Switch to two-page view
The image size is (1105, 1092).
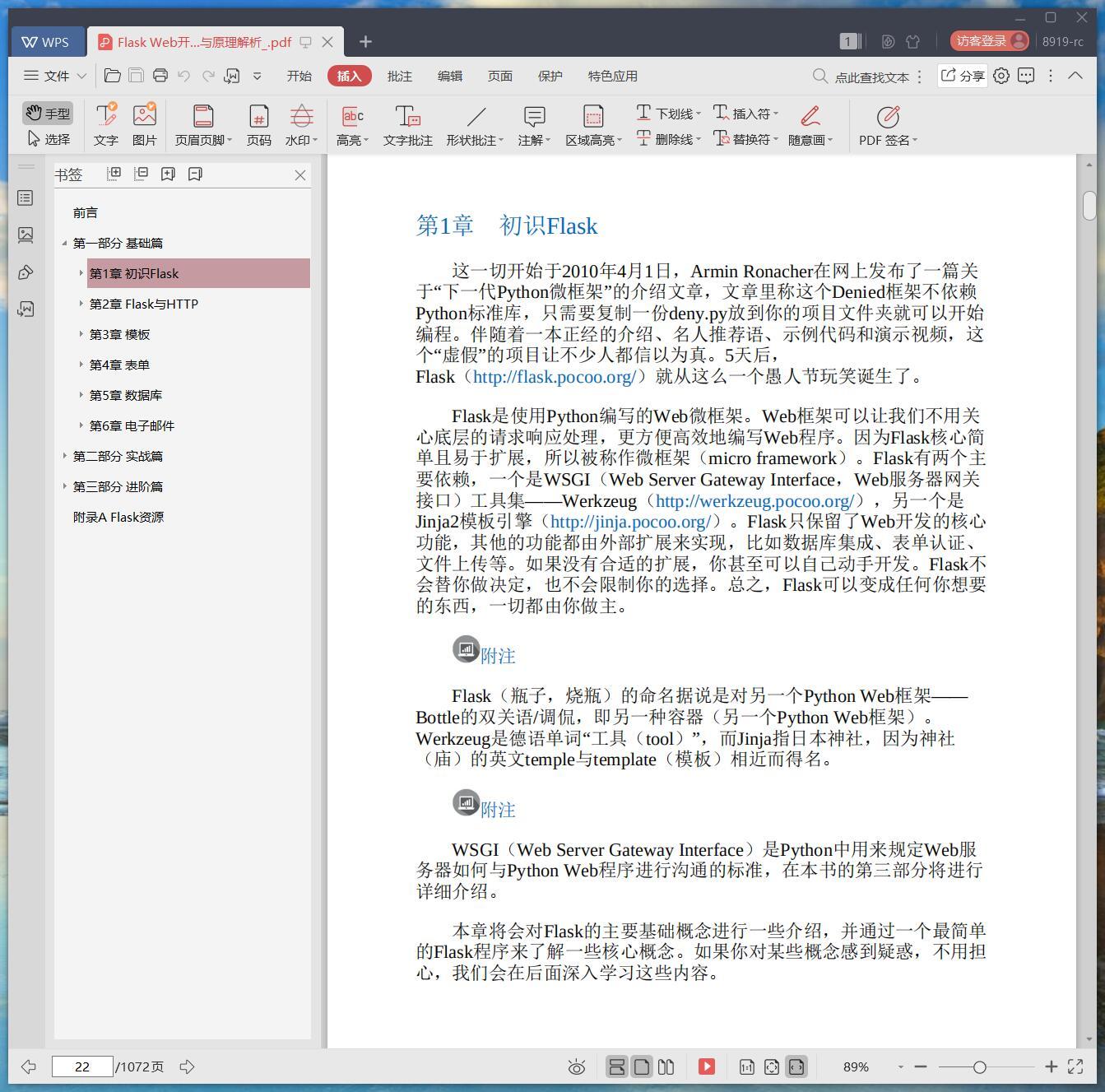(666, 1066)
